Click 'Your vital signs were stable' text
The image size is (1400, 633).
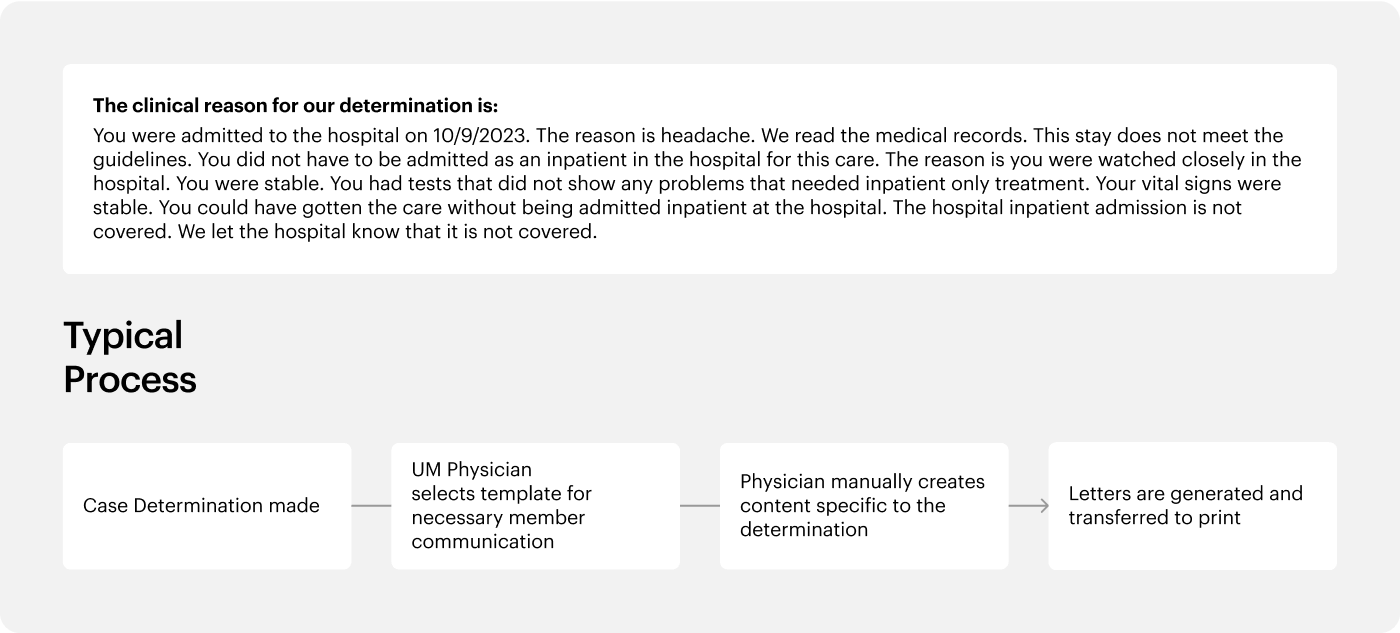[x=687, y=197]
